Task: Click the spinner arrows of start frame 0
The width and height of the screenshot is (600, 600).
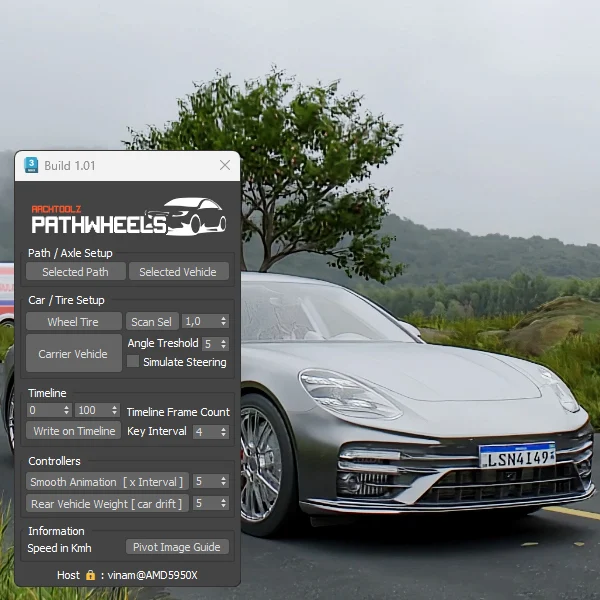Action: point(67,410)
